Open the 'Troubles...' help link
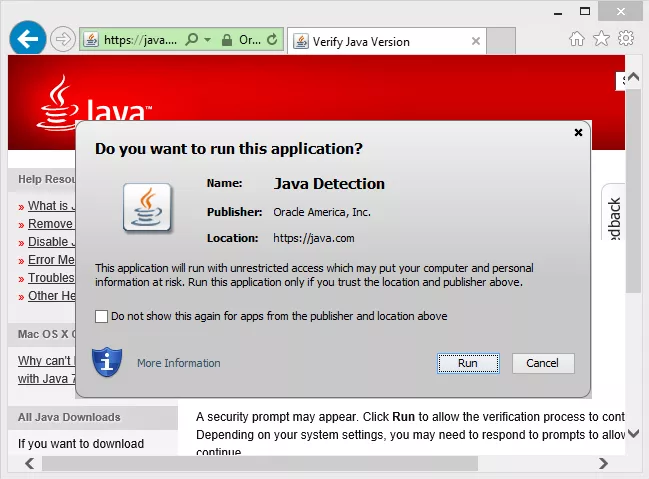Screen dimensions: 649x479 (51, 278)
